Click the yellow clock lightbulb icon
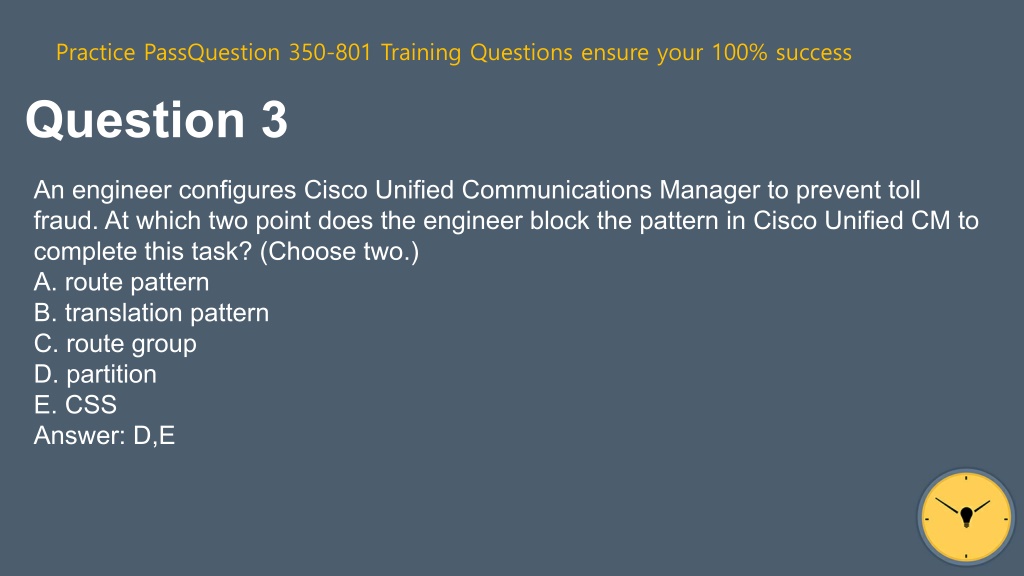Viewport: 1024px width, 576px height. point(966,517)
